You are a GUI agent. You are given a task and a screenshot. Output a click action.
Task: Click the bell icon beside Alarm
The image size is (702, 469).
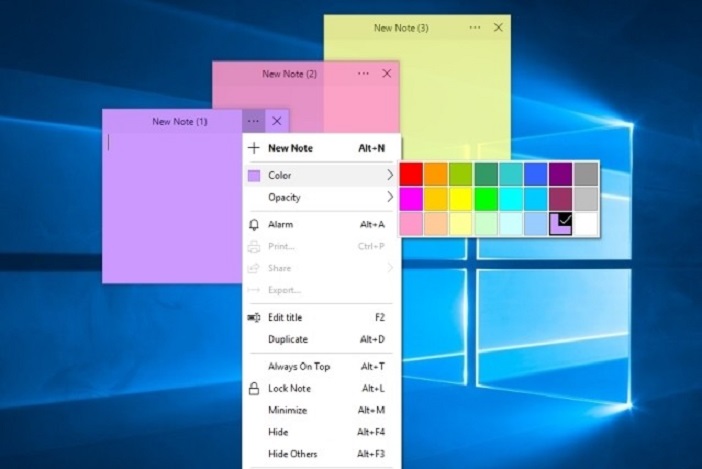[254, 225]
